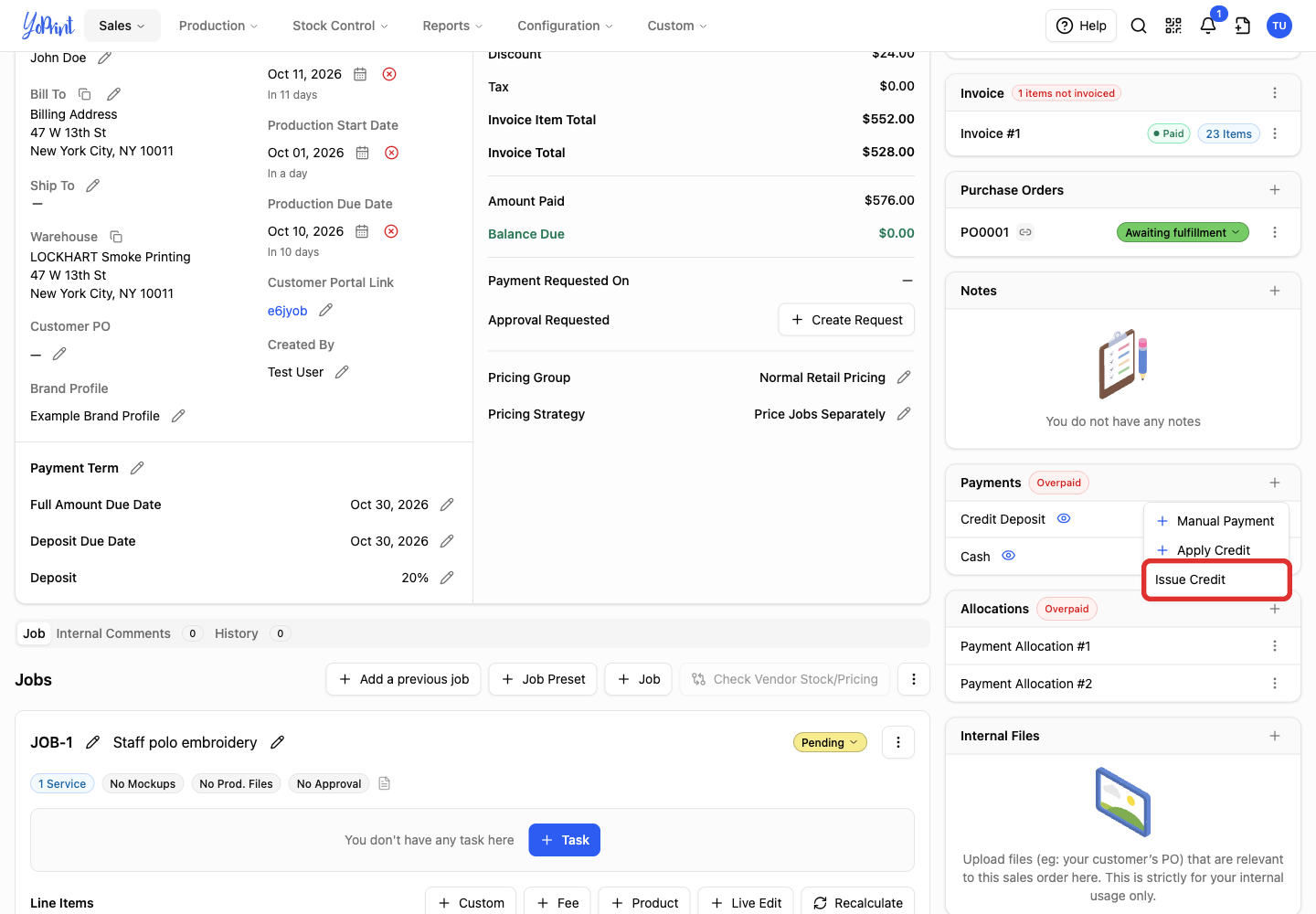Add a Task to JOB-1

coord(564,840)
